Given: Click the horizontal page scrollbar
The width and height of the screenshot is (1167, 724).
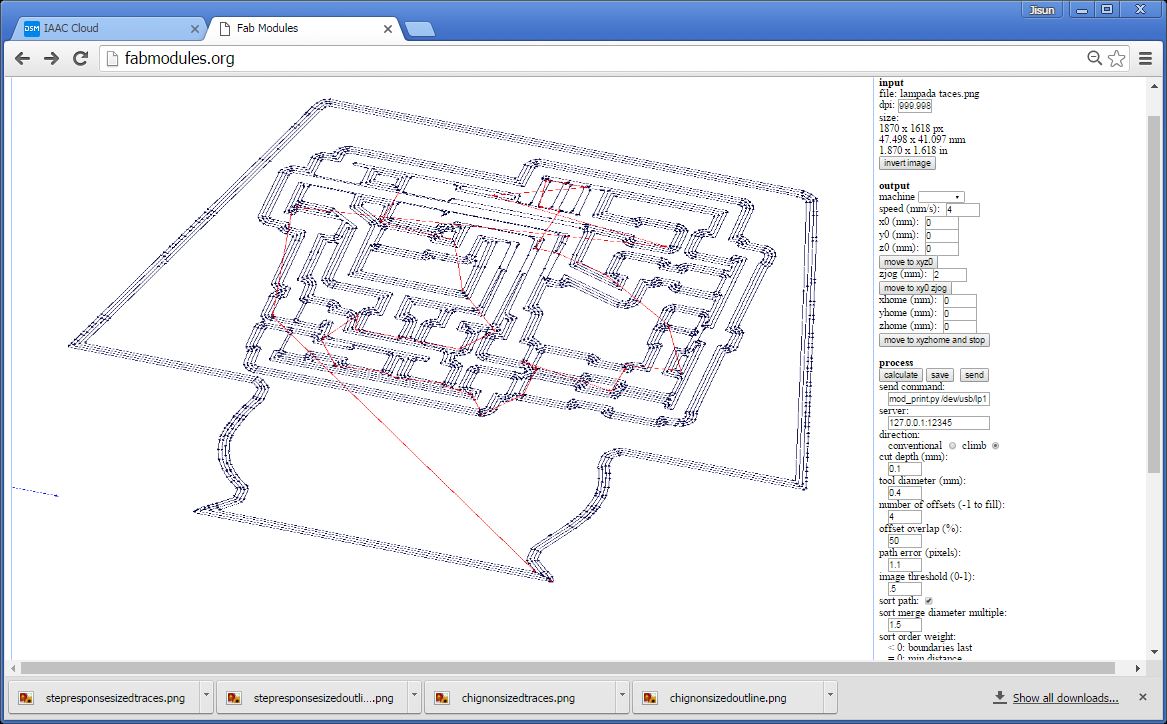Looking at the screenshot, I should click(x=567, y=668).
